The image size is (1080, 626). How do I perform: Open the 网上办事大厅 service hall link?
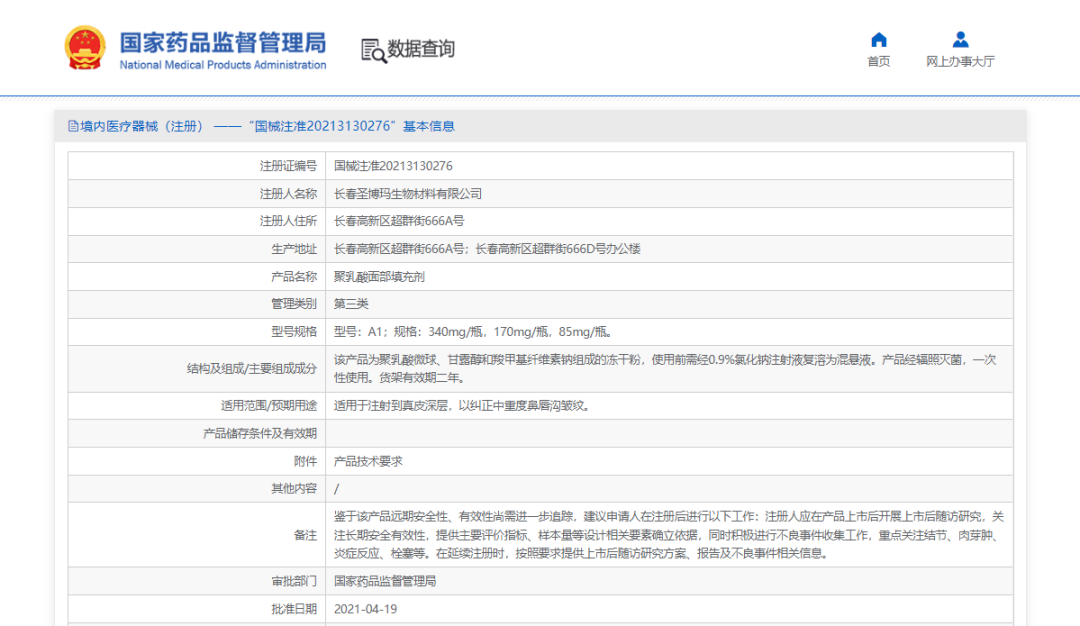(x=960, y=61)
